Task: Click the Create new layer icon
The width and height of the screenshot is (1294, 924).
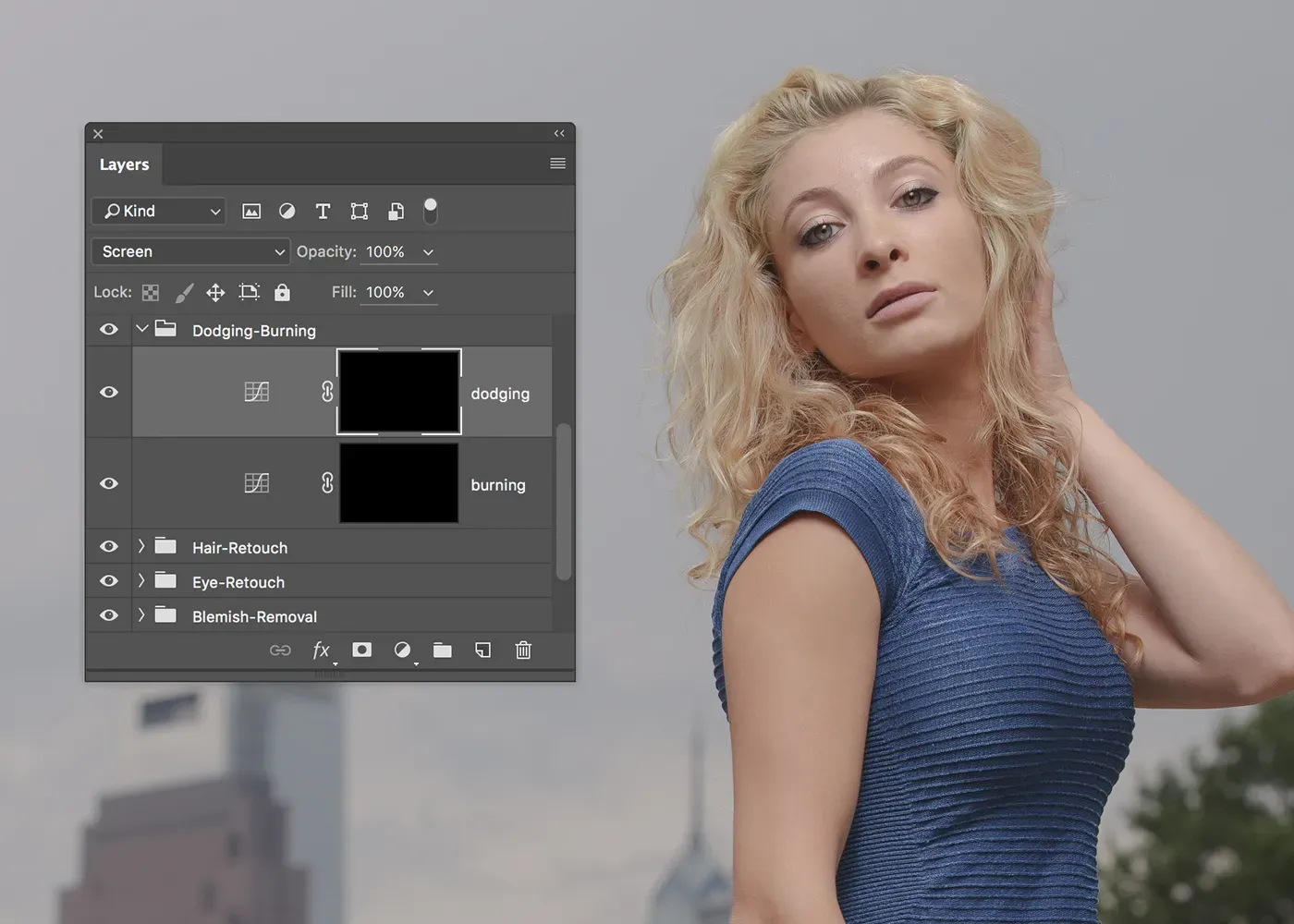Action: point(482,650)
